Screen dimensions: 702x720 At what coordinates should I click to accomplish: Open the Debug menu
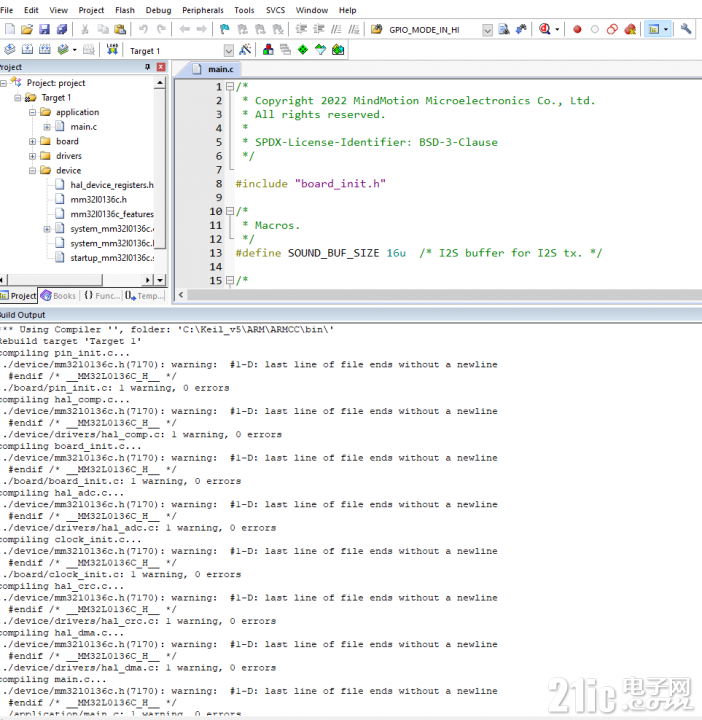158,10
